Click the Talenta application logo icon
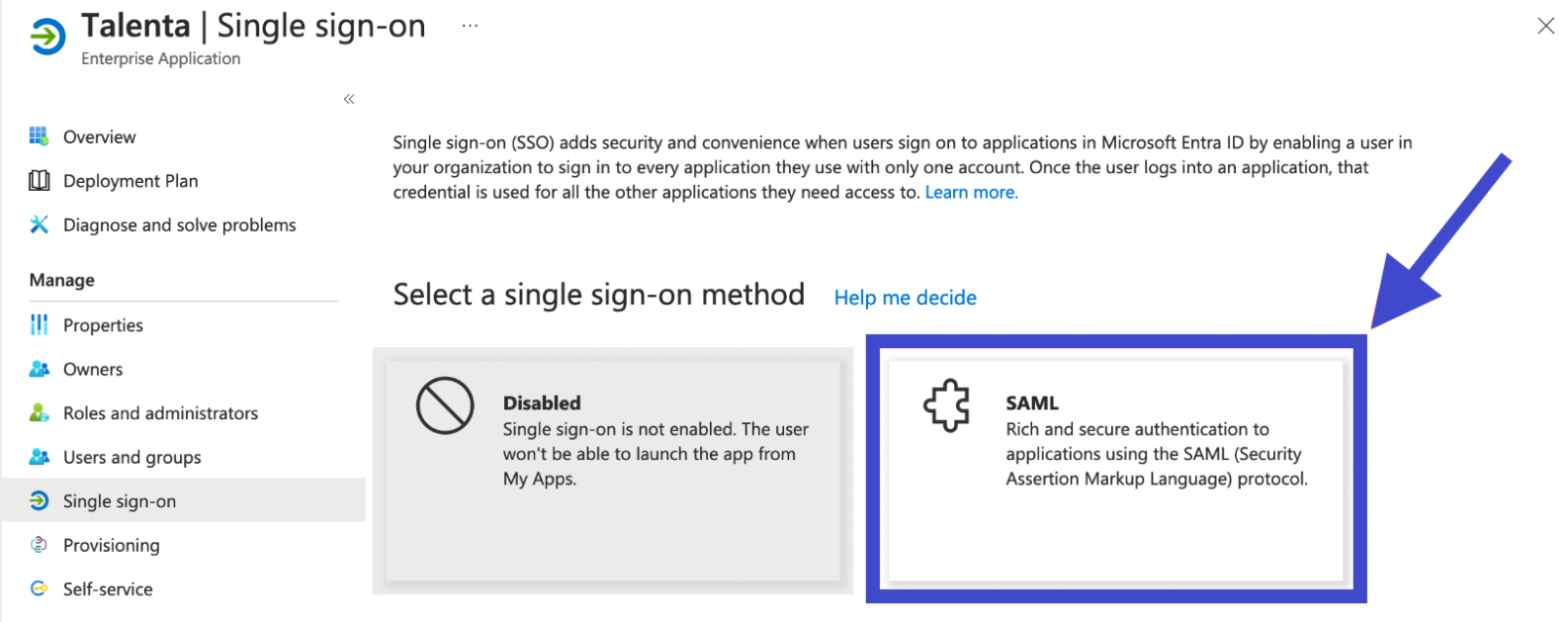 tap(47, 37)
